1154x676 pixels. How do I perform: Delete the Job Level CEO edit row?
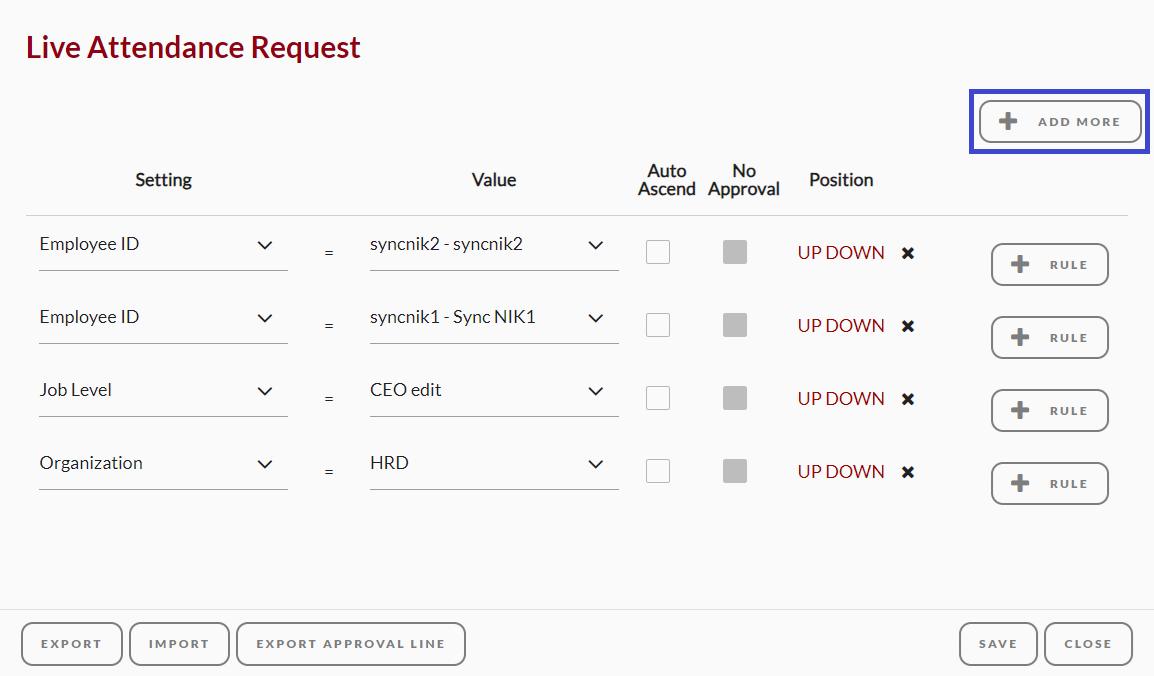[908, 399]
